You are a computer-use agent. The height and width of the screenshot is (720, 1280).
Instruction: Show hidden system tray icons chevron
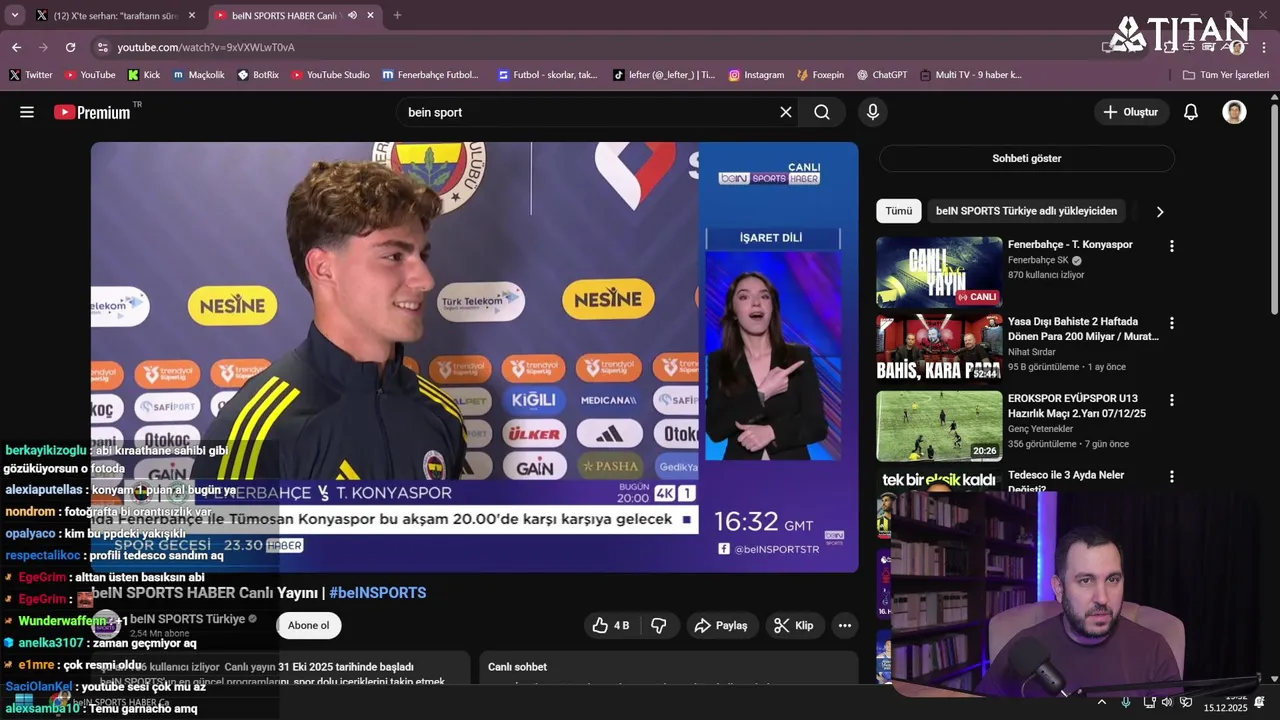pyautogui.click(x=1102, y=702)
